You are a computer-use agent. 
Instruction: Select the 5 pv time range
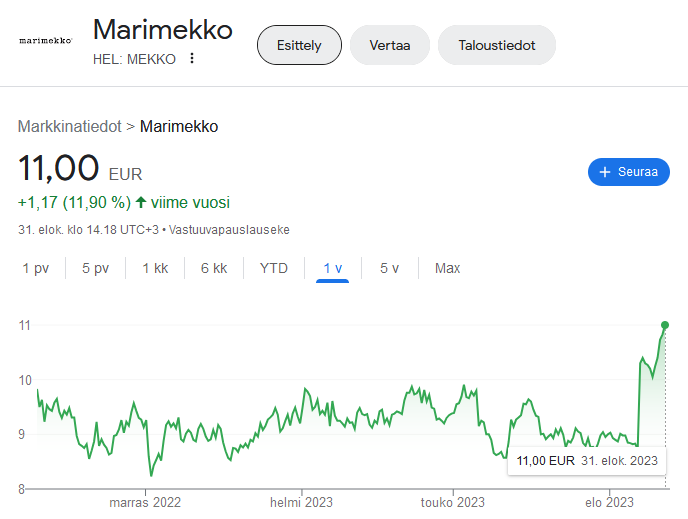95,268
